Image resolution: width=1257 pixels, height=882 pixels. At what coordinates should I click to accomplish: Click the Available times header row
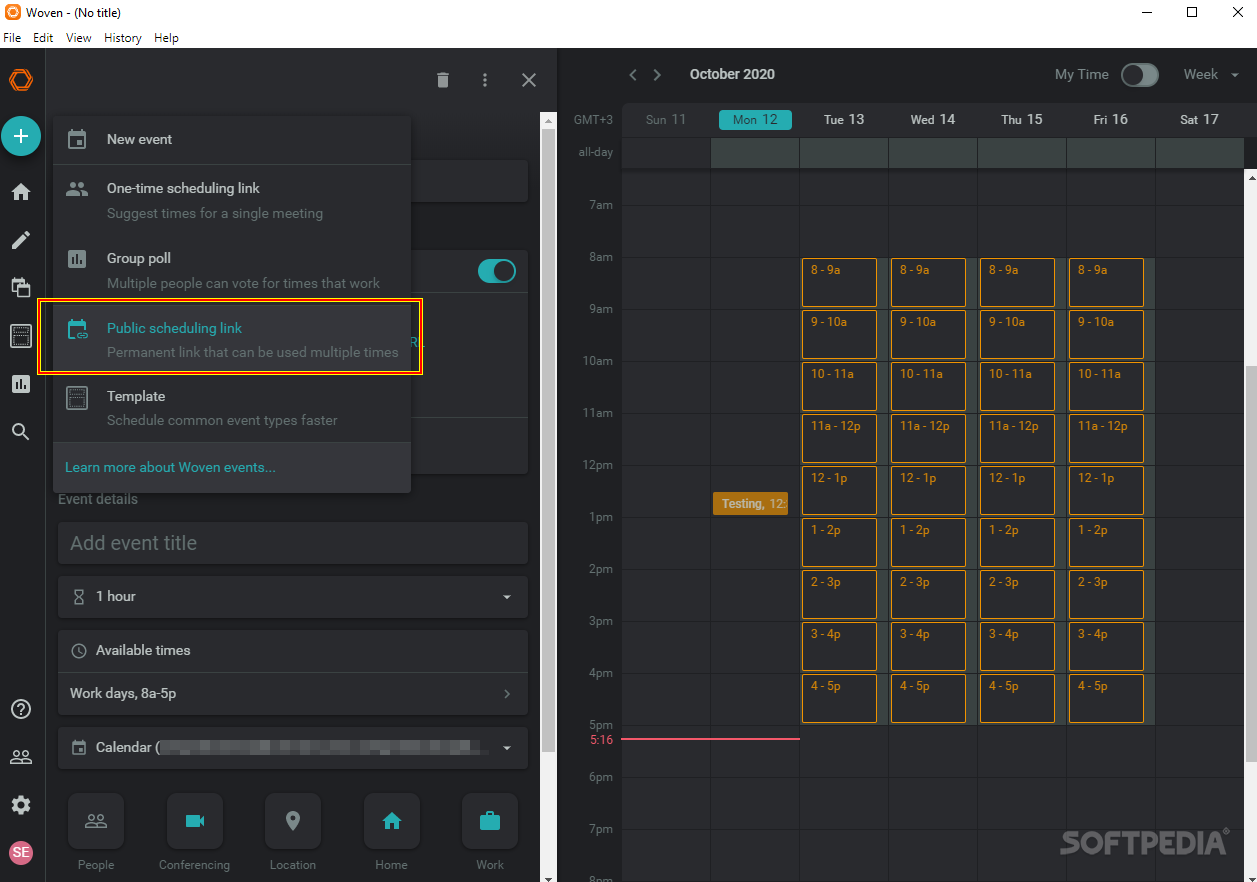293,651
